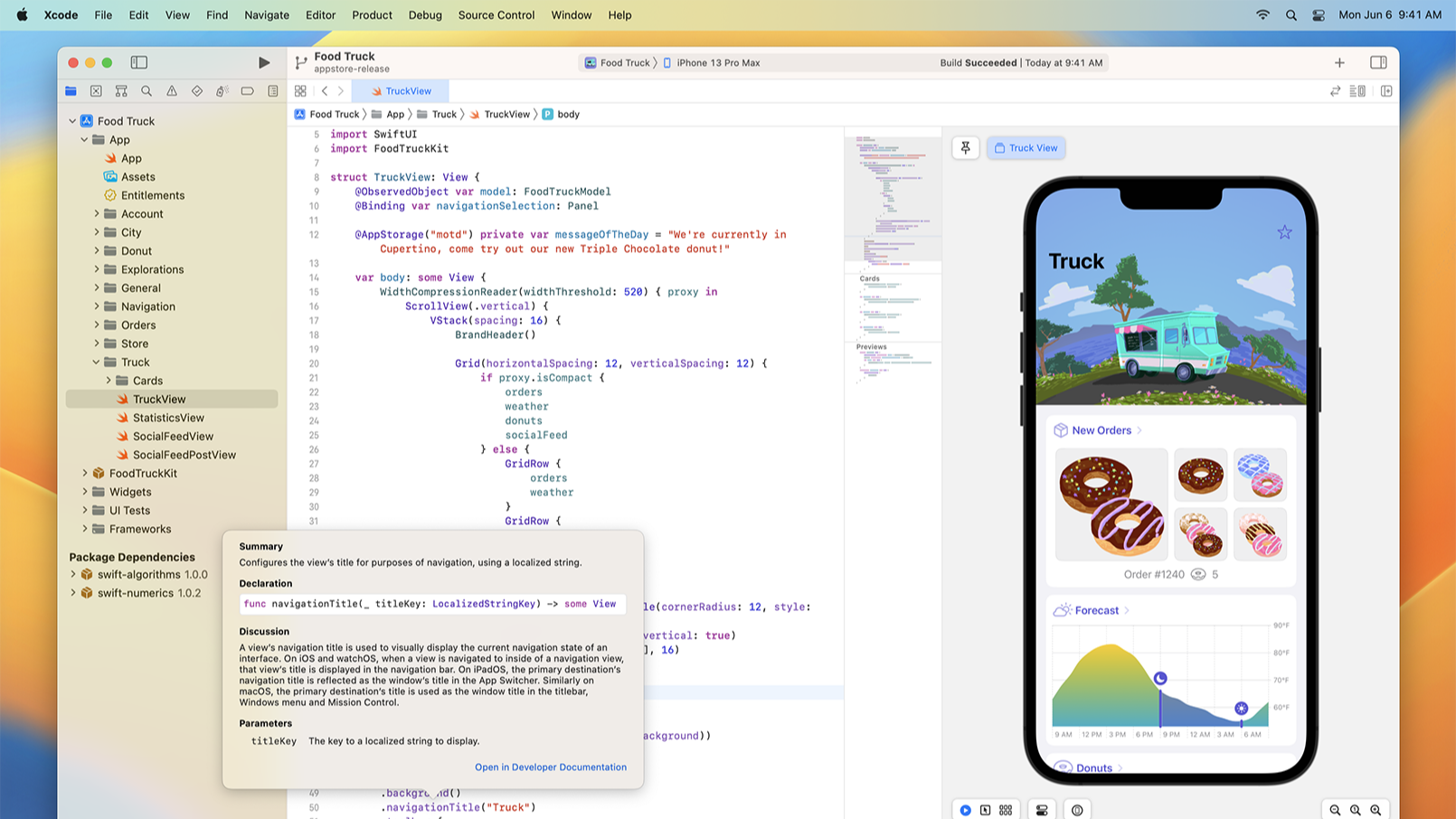Expand the FoodTruckKit package
Image resolution: width=1456 pixels, height=819 pixels.
tap(85, 474)
